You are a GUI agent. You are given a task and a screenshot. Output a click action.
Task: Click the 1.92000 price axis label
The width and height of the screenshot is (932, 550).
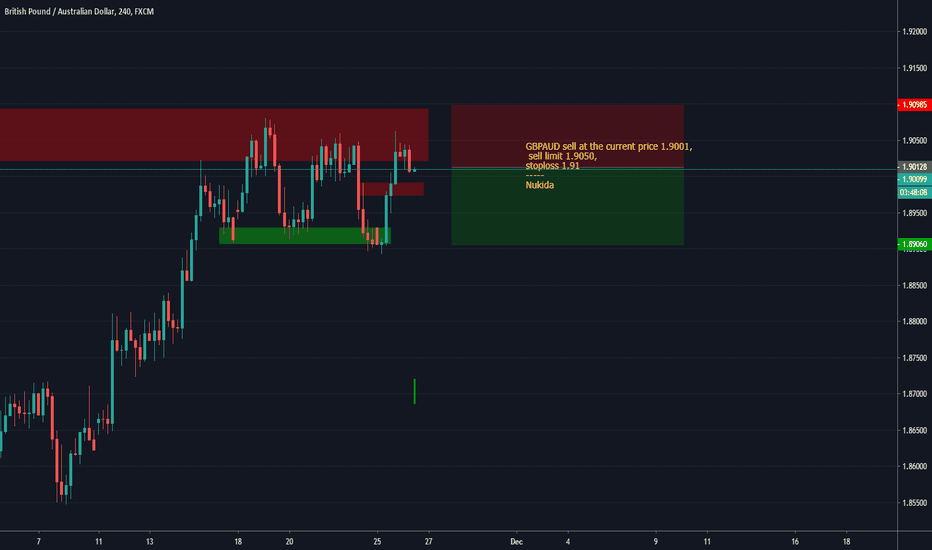coord(914,32)
